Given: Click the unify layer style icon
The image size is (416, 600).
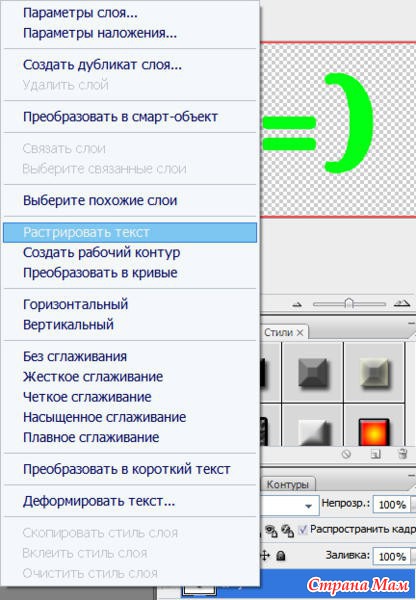Looking at the screenshot, I should click(x=287, y=530).
